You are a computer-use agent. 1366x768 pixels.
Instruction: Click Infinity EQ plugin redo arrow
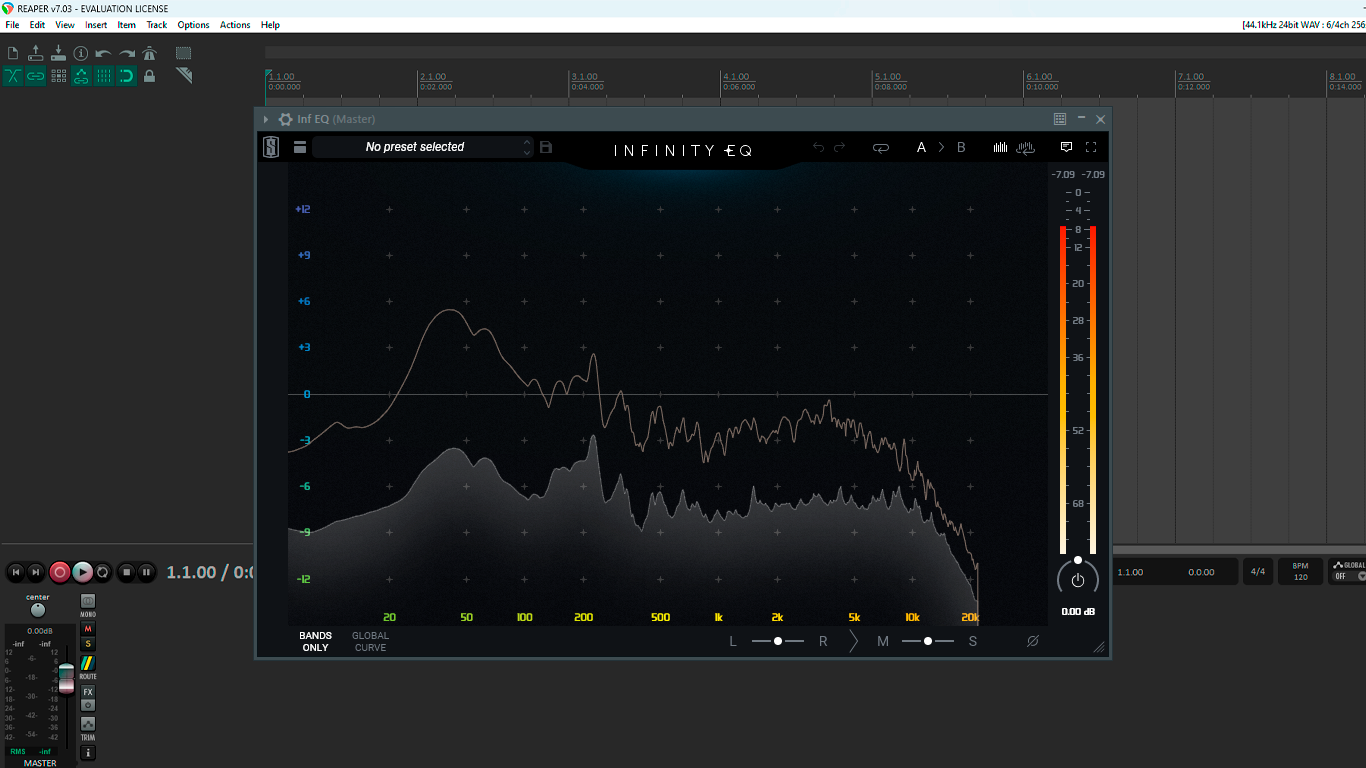(x=840, y=147)
